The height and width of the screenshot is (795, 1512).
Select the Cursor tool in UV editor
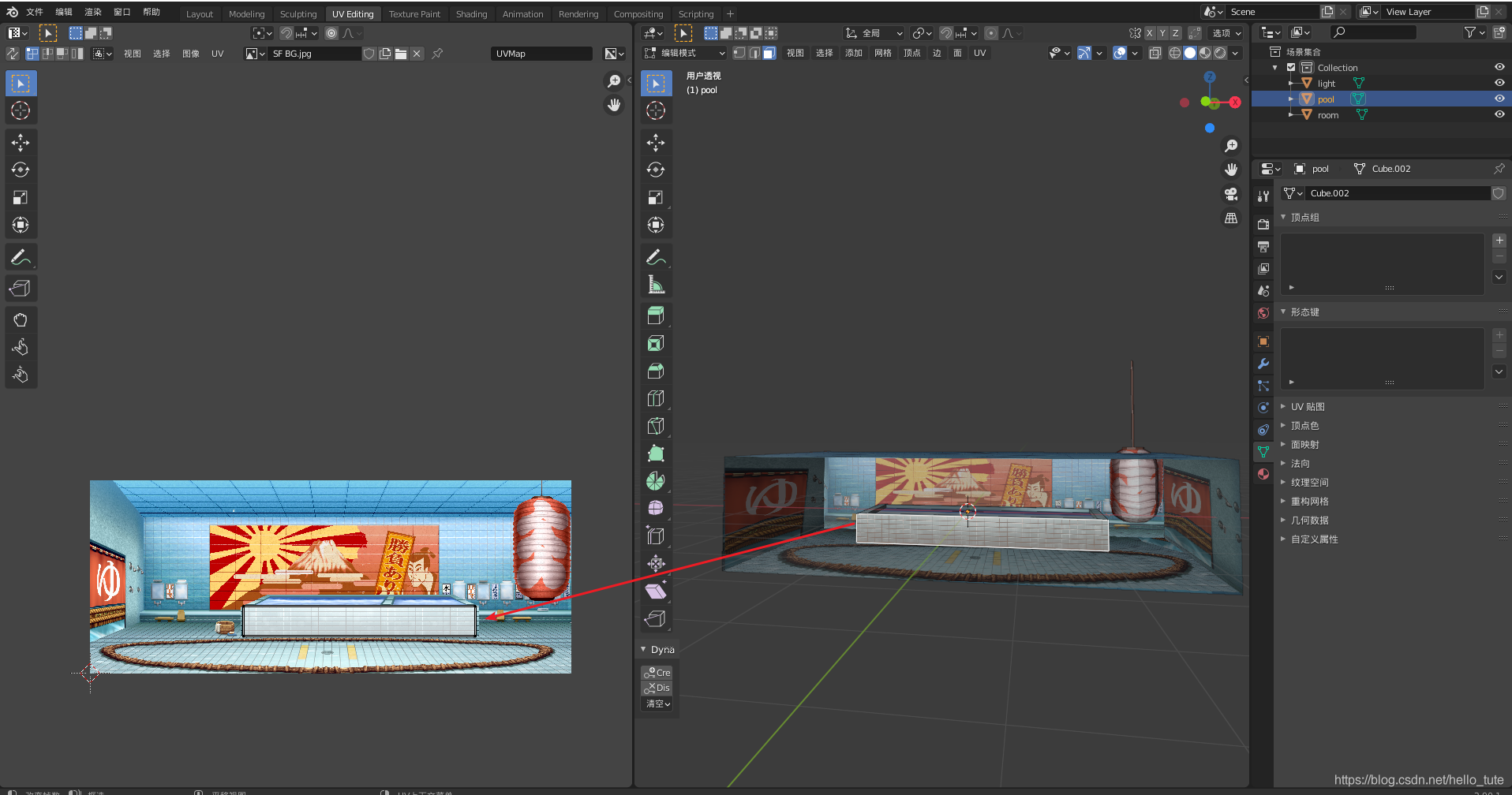(21, 110)
